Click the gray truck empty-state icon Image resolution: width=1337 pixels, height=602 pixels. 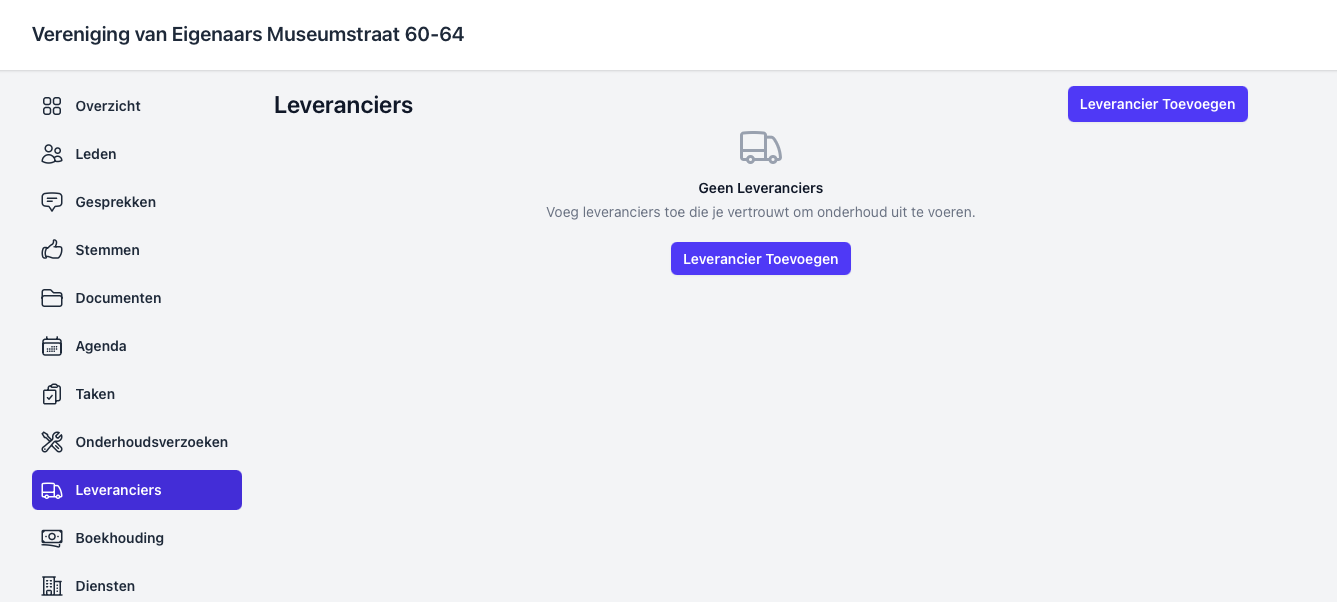[760, 148]
